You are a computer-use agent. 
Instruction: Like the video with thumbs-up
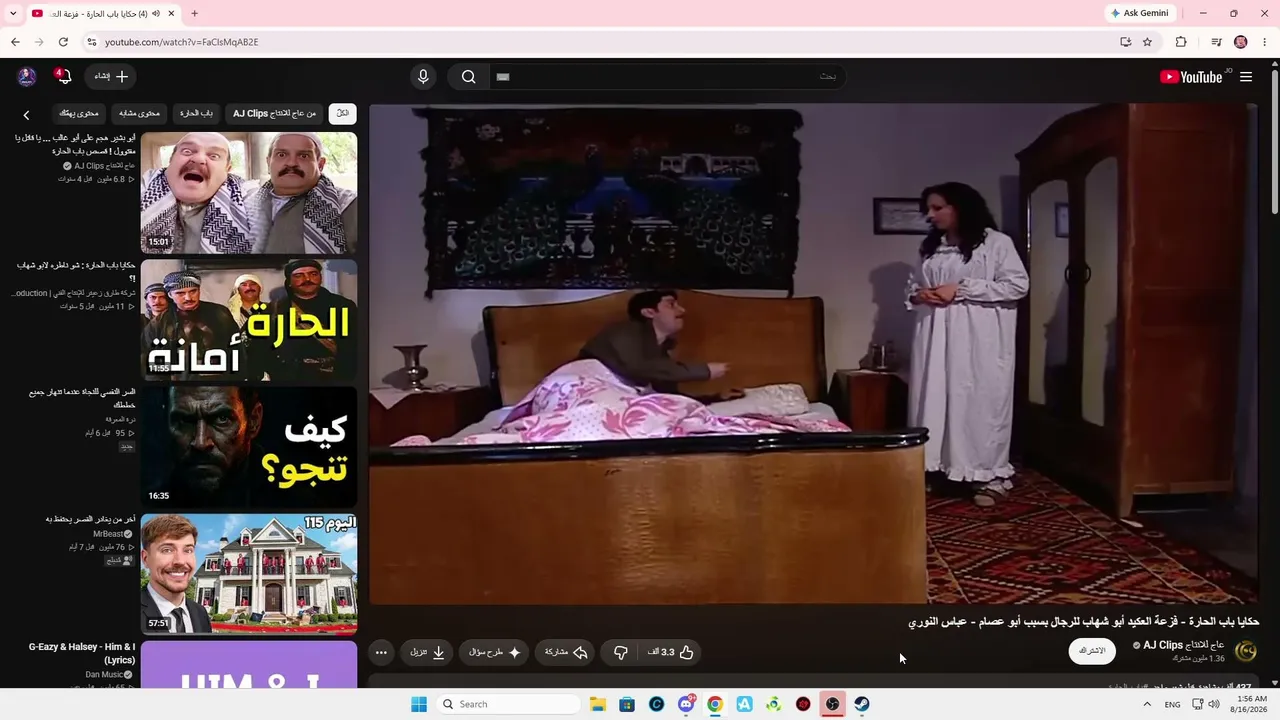[x=671, y=652]
